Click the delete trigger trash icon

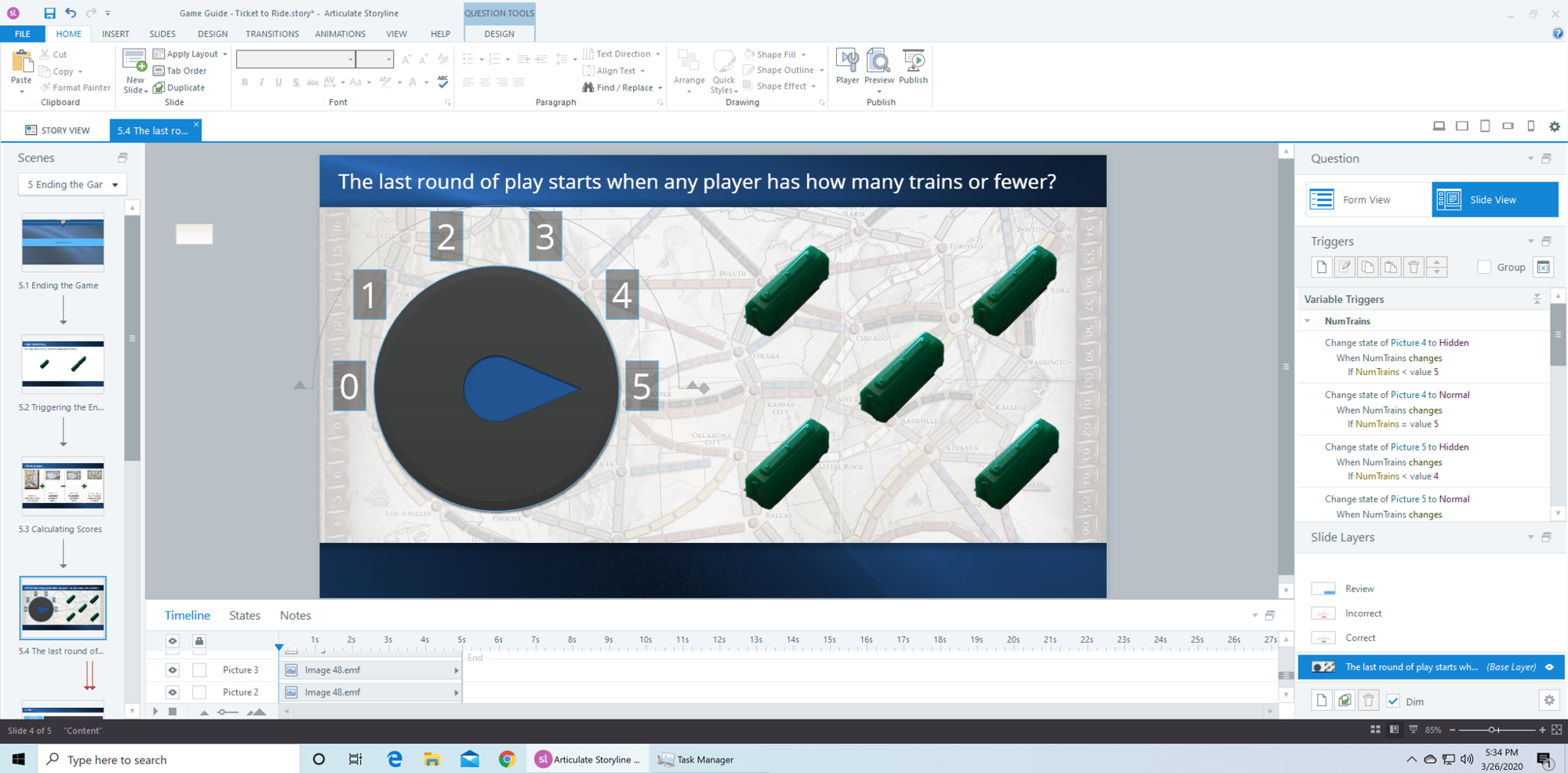1413,268
